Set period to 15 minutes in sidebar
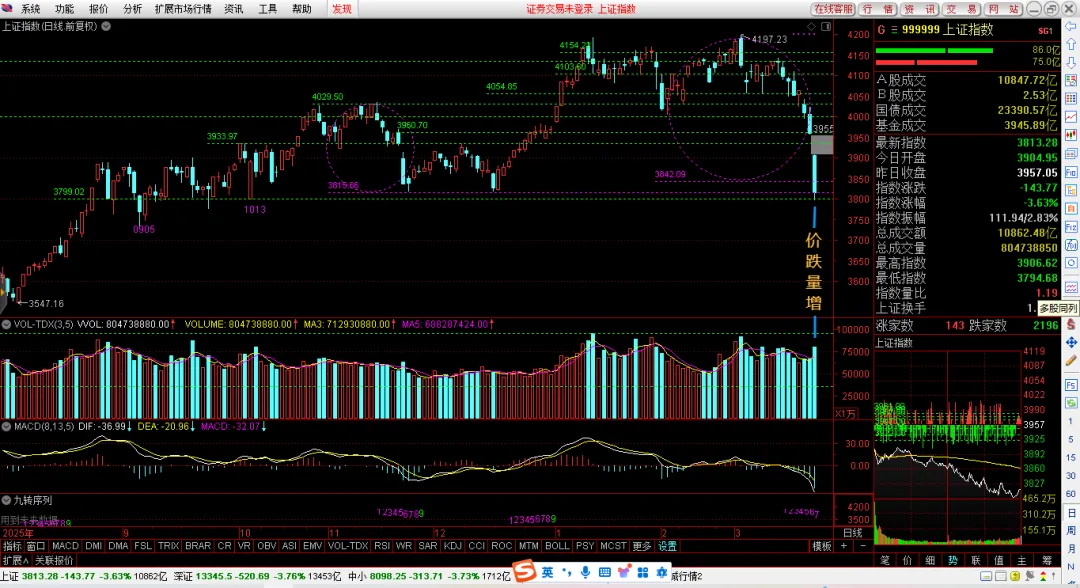The width and height of the screenshot is (1080, 588). point(1071,457)
